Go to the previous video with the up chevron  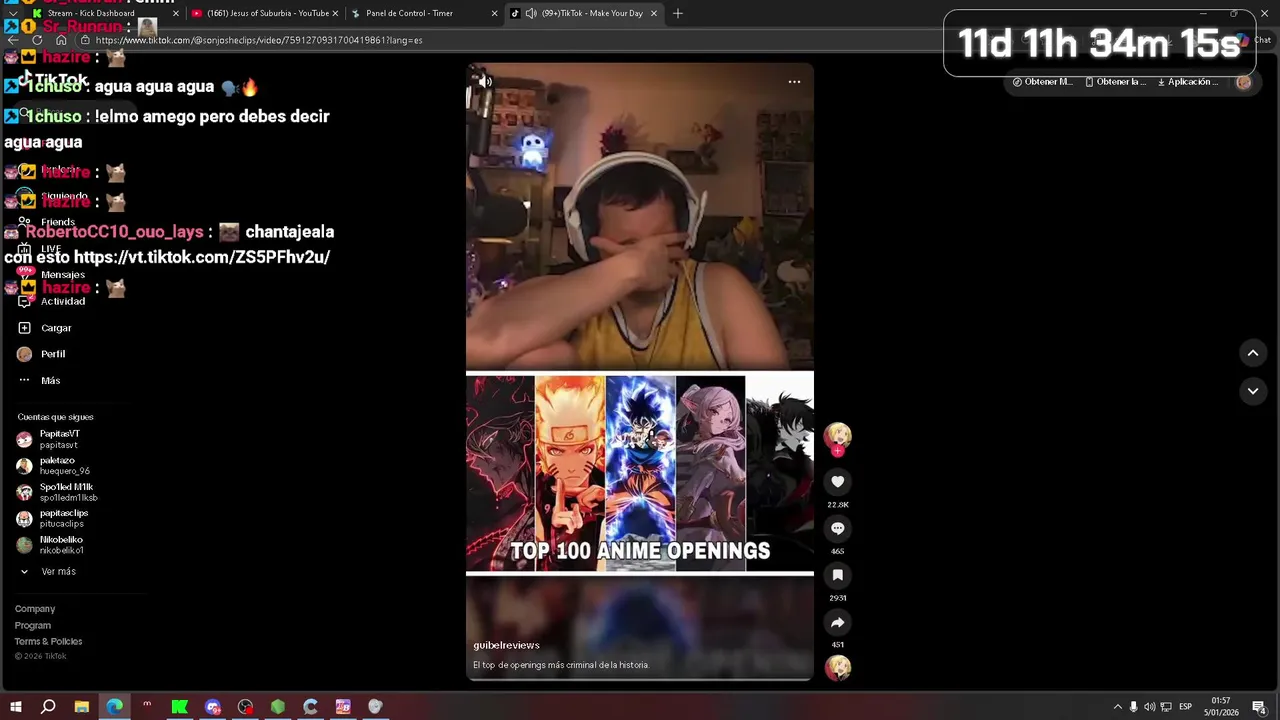(1253, 353)
